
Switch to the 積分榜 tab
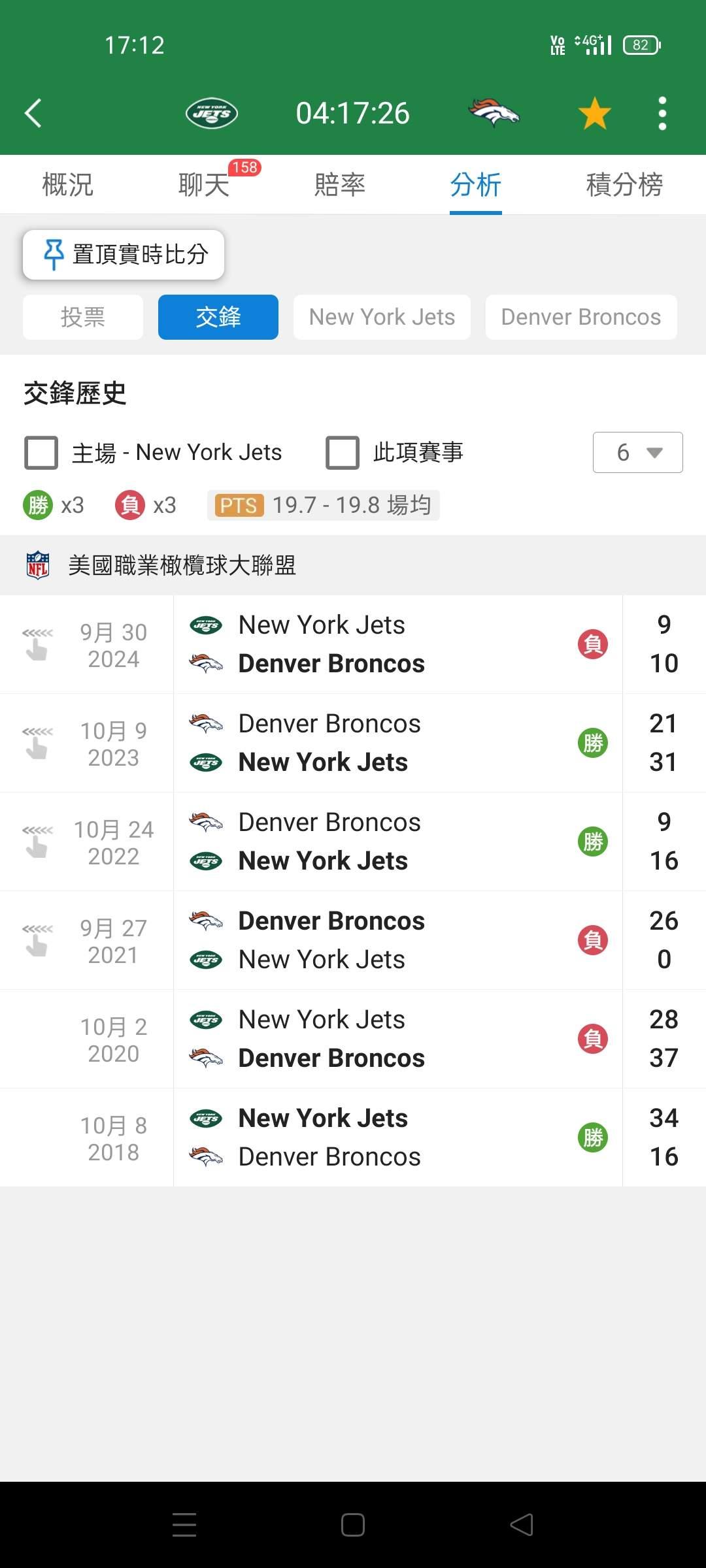624,185
